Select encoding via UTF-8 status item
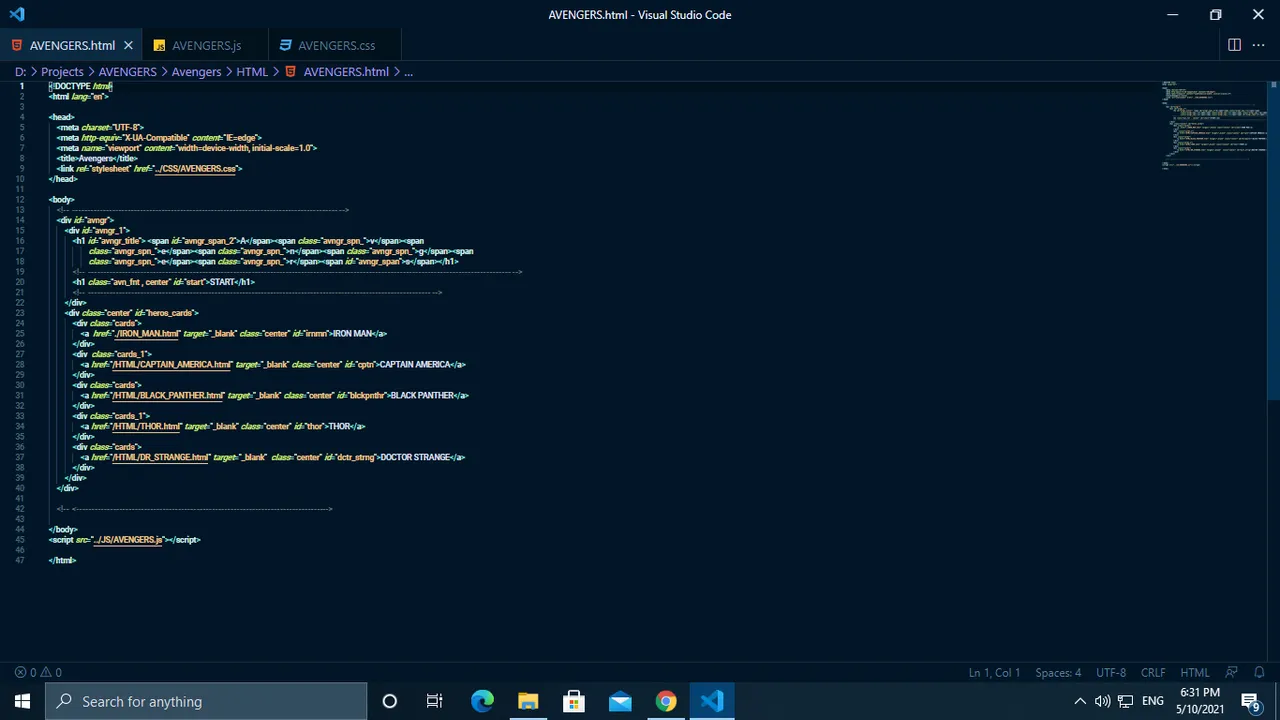Screen dimensions: 1280x720 [1111, 673]
